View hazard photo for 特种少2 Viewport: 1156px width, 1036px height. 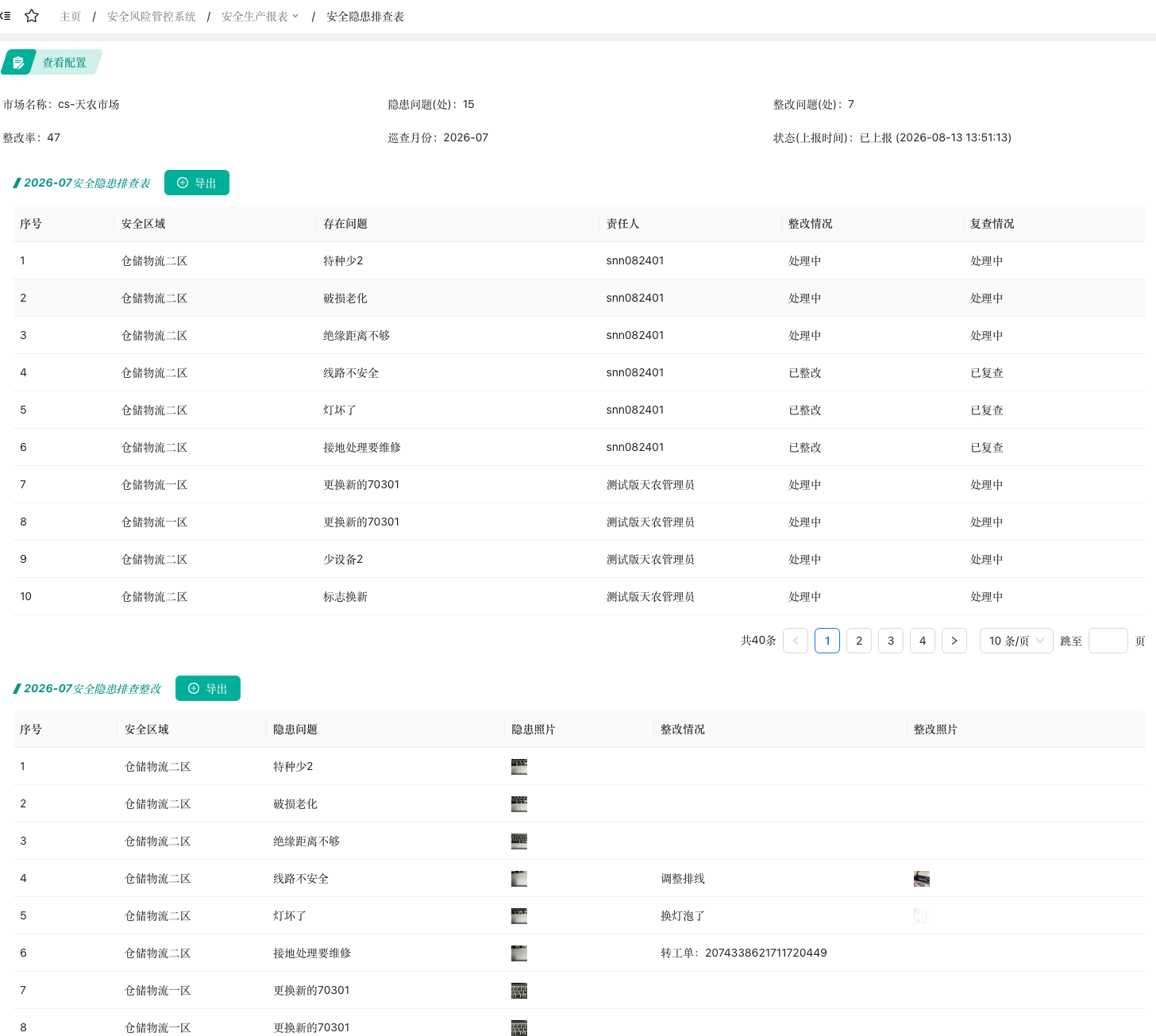click(x=519, y=767)
